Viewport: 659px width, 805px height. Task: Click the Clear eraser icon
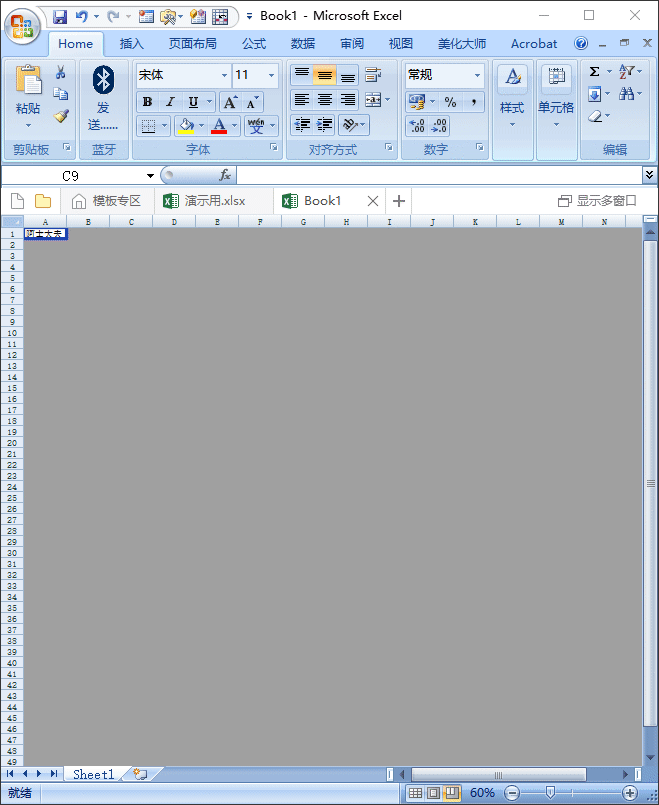pyautogui.click(x=594, y=117)
